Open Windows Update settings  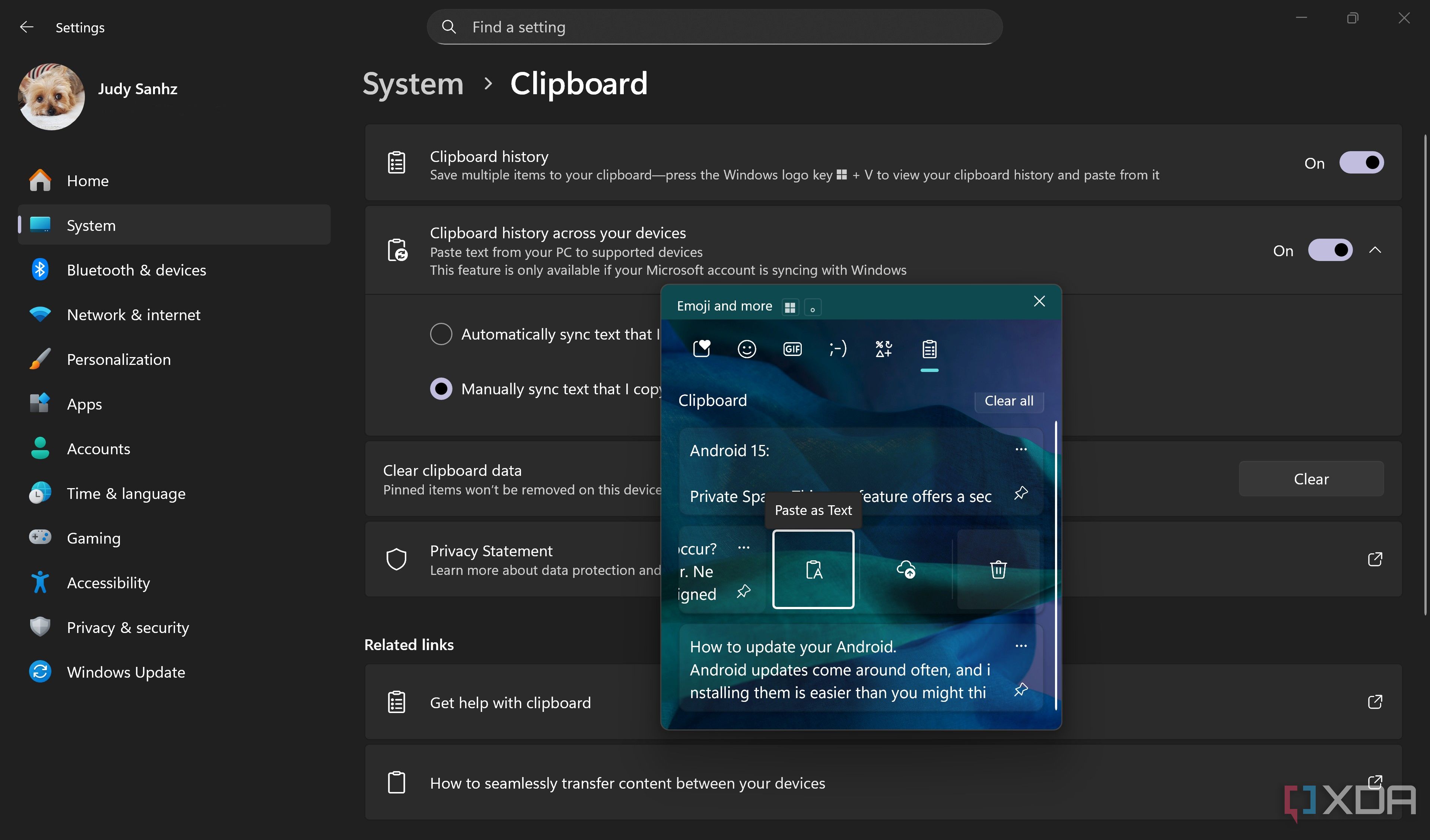click(x=174, y=672)
